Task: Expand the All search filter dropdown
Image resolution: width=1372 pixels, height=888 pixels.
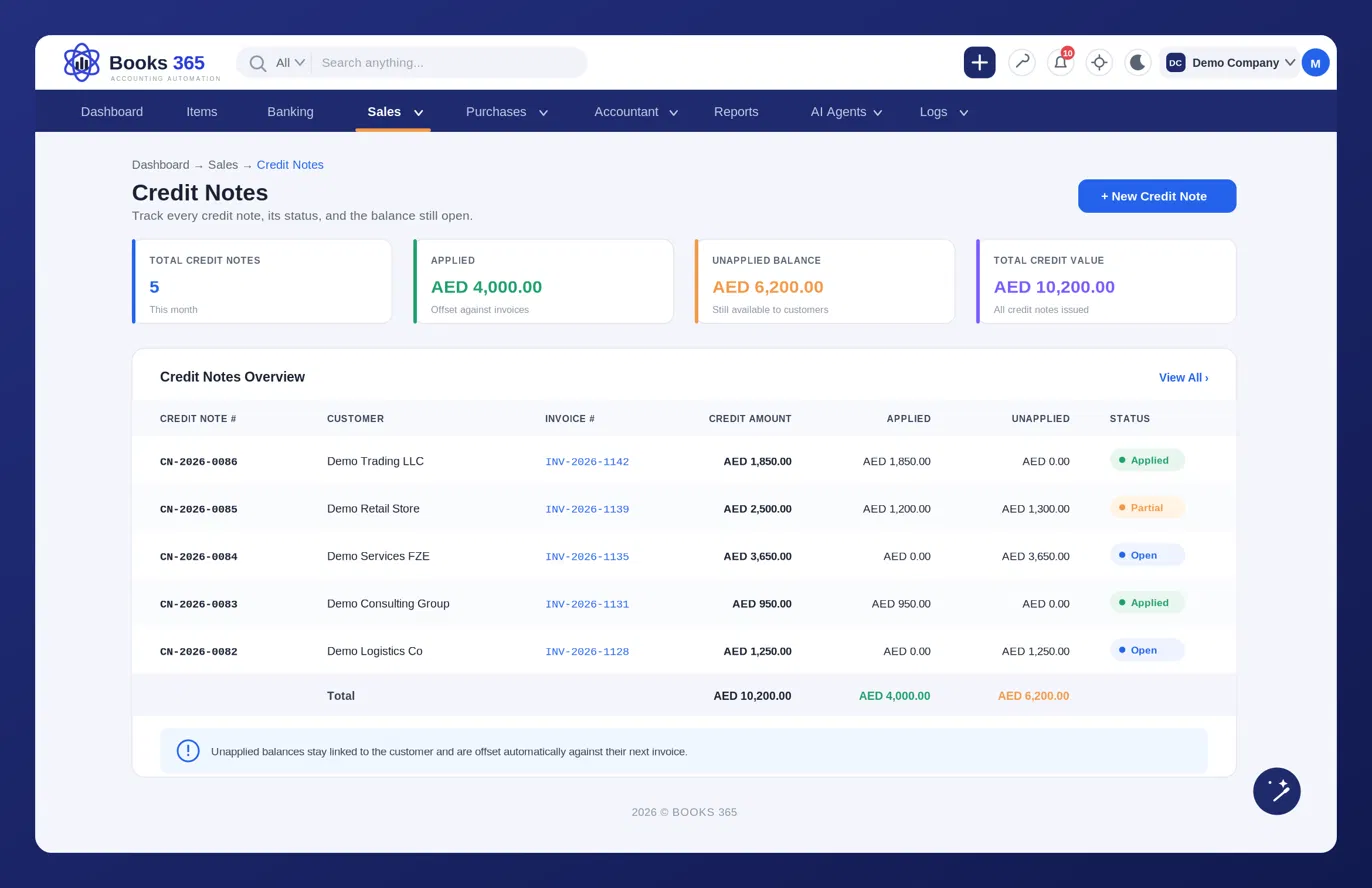Action: [x=290, y=62]
